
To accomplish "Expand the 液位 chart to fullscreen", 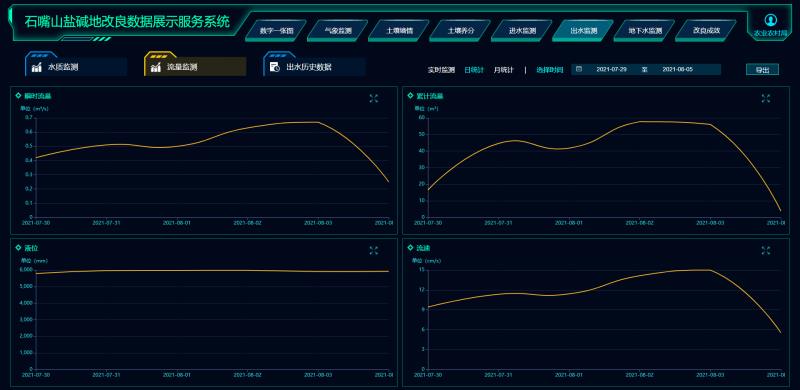I will tap(373, 250).
